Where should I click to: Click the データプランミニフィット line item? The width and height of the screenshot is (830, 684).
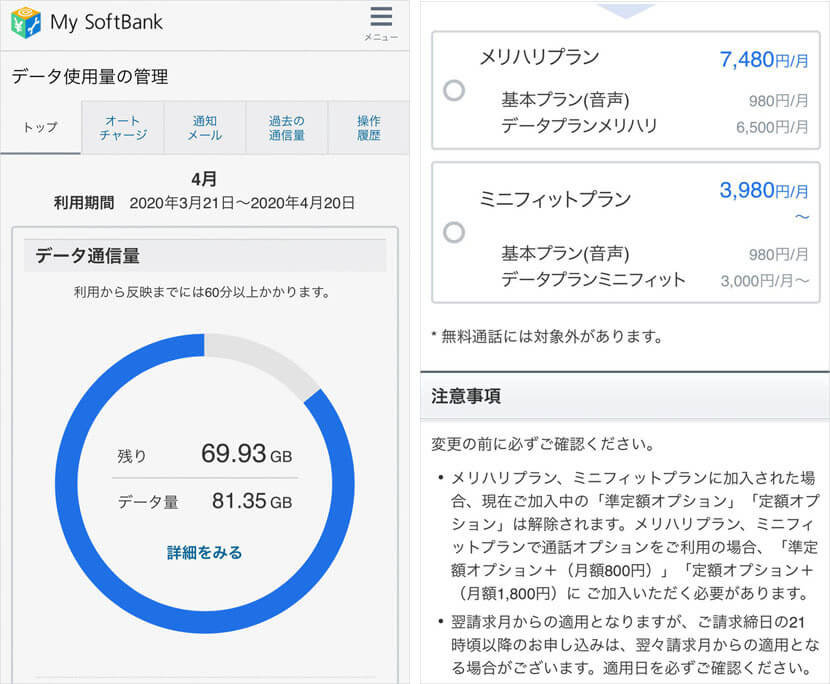pos(593,279)
